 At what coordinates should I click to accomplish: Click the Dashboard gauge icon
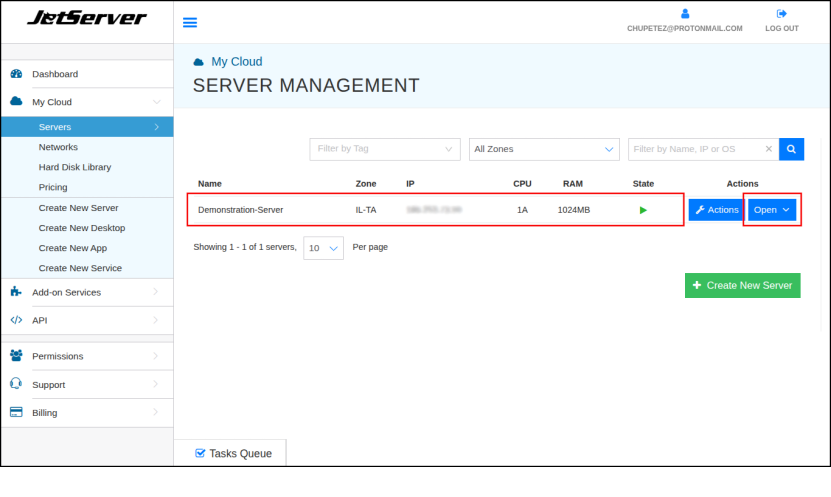click(x=16, y=74)
